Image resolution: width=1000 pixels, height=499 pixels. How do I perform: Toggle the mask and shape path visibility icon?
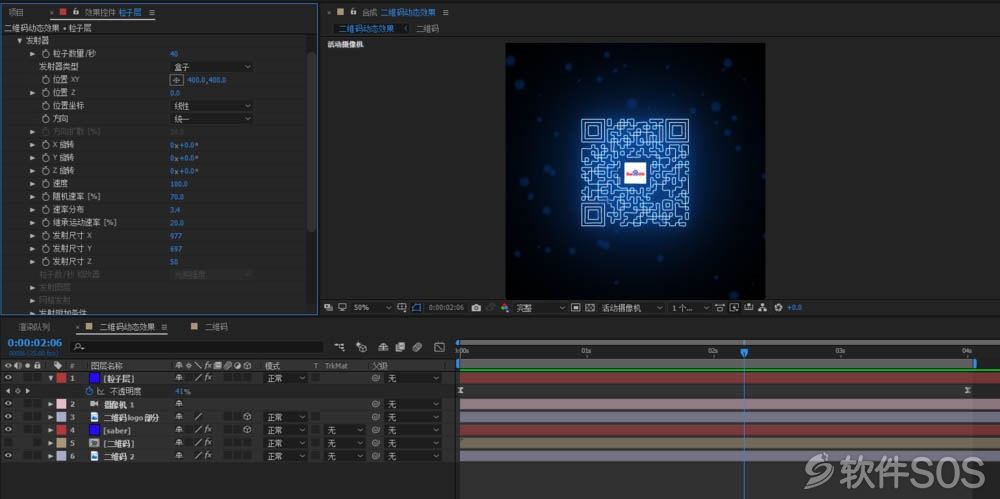point(416,308)
